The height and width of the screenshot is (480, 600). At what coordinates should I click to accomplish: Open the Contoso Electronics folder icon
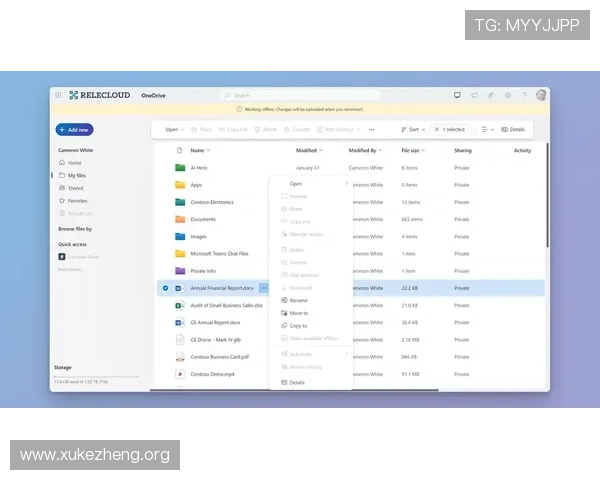[180, 202]
